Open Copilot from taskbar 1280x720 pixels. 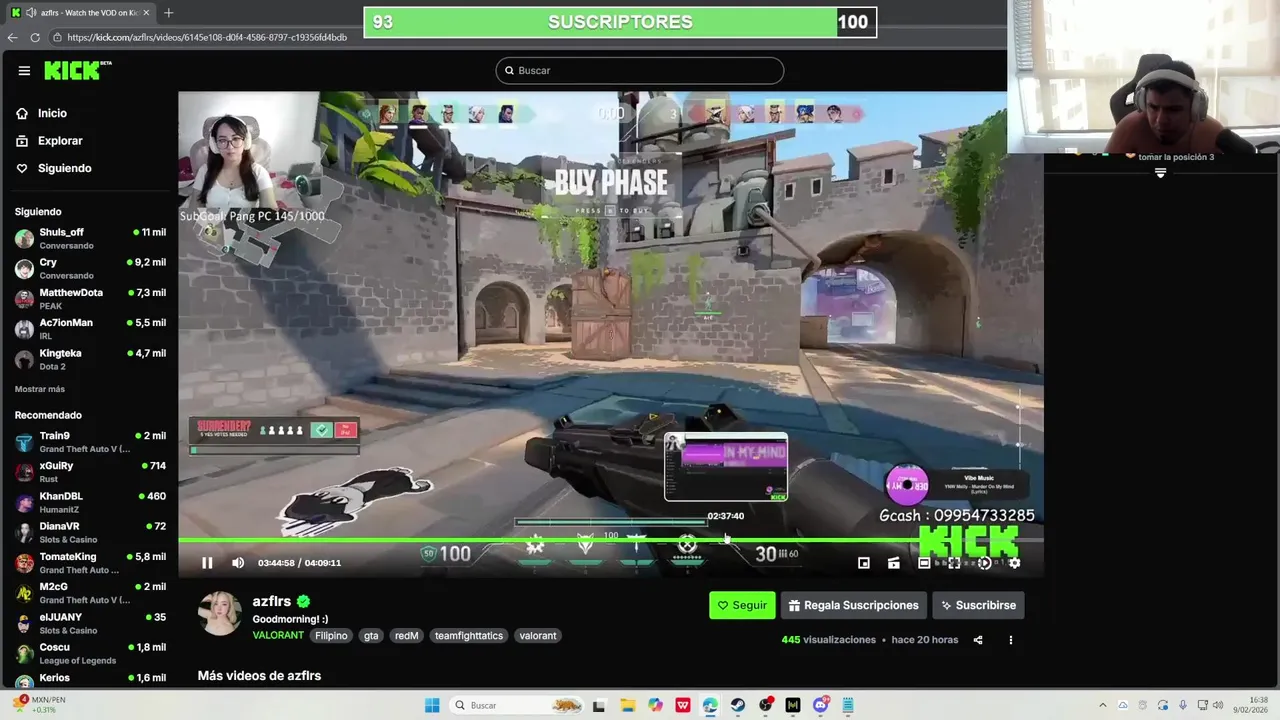pos(655,705)
